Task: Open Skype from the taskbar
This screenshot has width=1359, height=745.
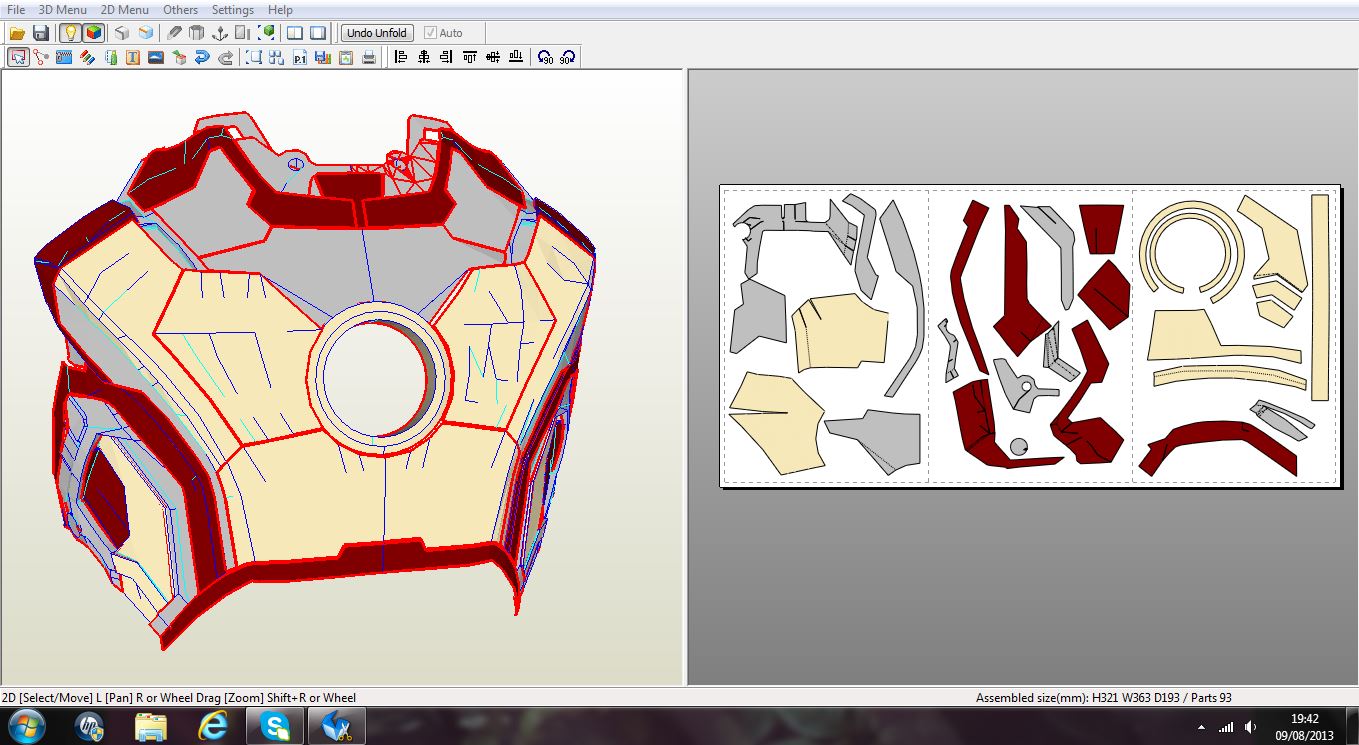Action: click(275, 726)
